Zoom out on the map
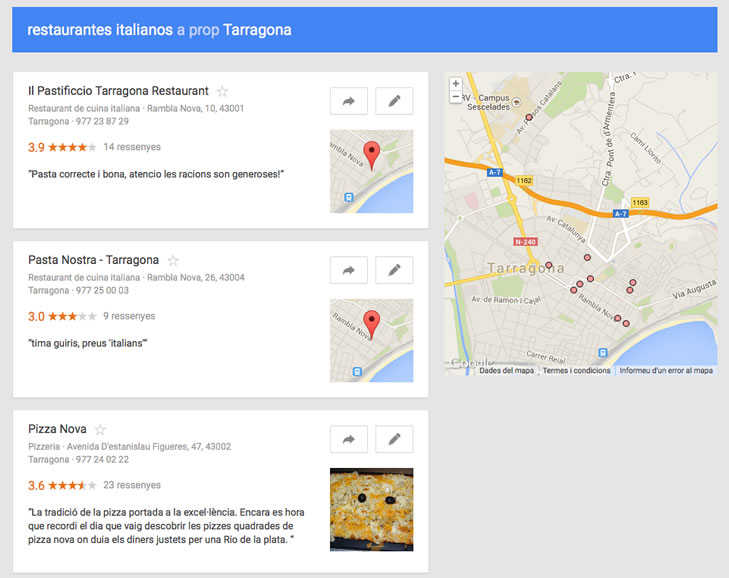 click(456, 98)
